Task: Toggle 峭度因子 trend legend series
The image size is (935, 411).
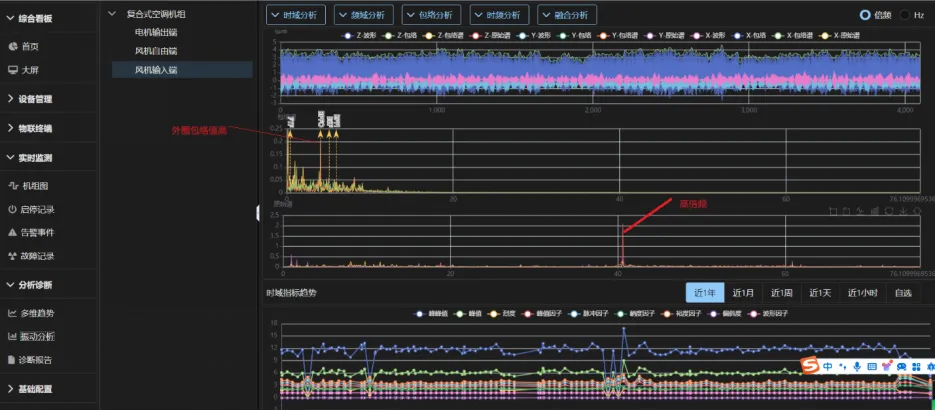Action: click(x=632, y=313)
